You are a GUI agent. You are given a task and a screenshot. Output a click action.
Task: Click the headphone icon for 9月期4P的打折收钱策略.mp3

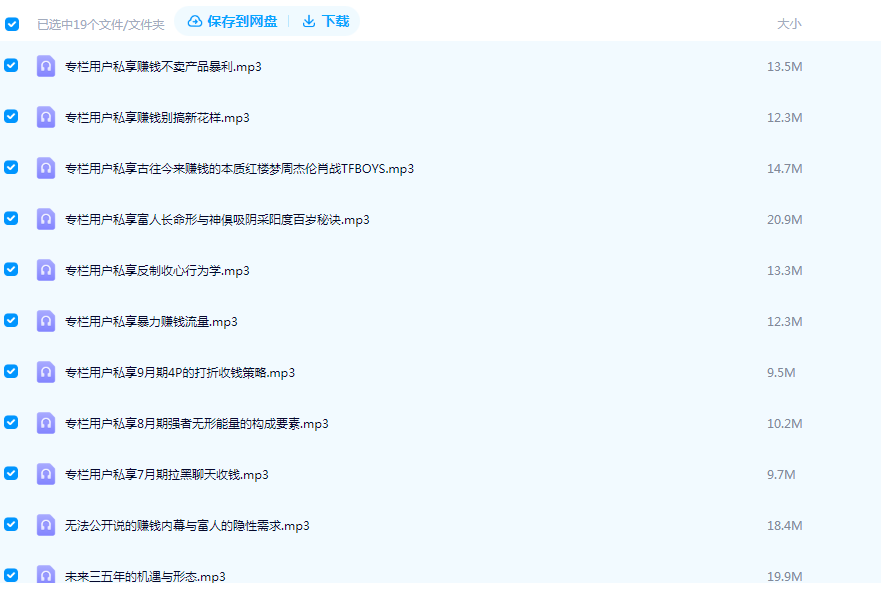coord(46,373)
